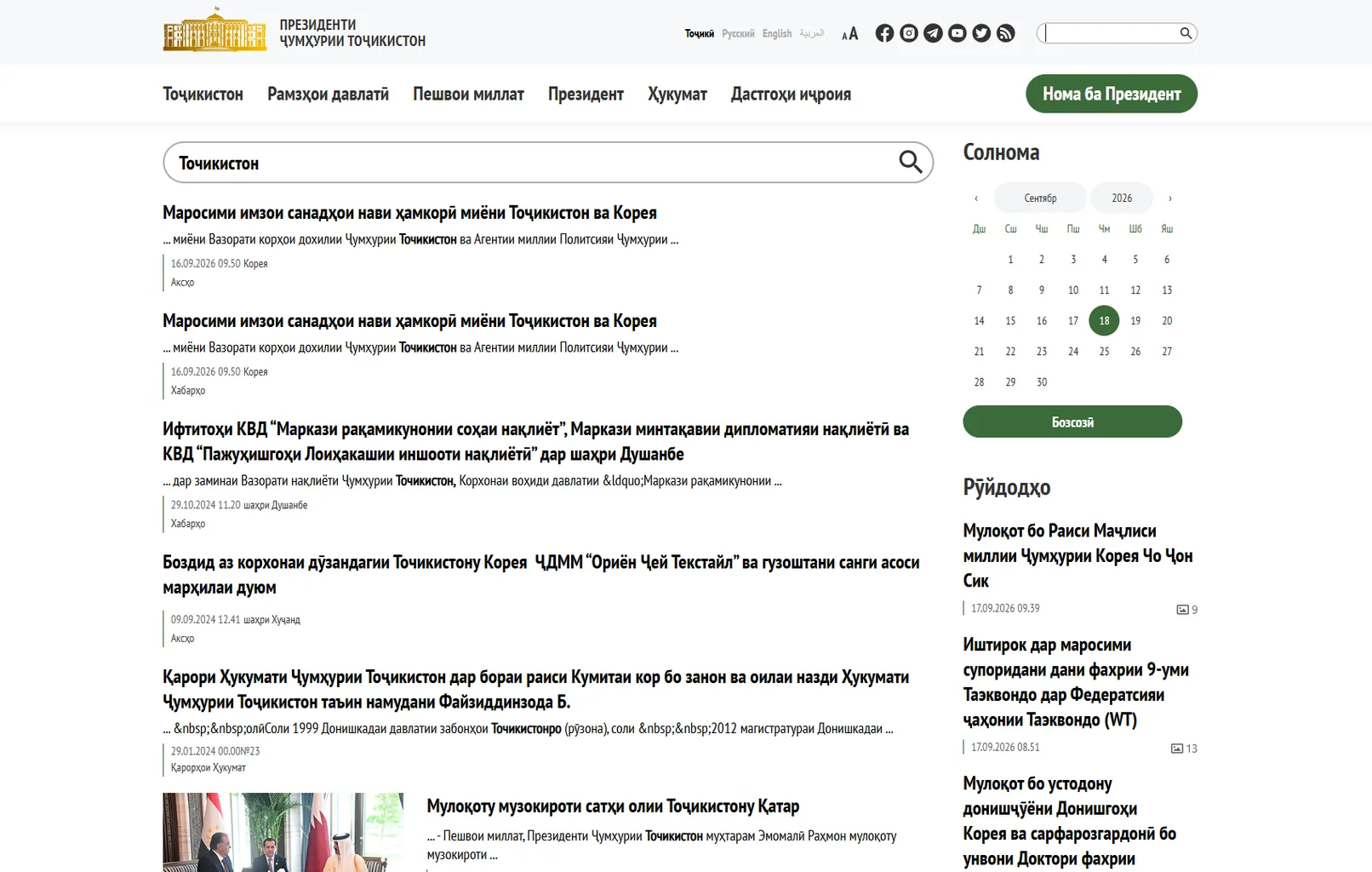Viewport: 1372px width, 872px height.
Task: Open the Facebook social icon
Action: [884, 33]
